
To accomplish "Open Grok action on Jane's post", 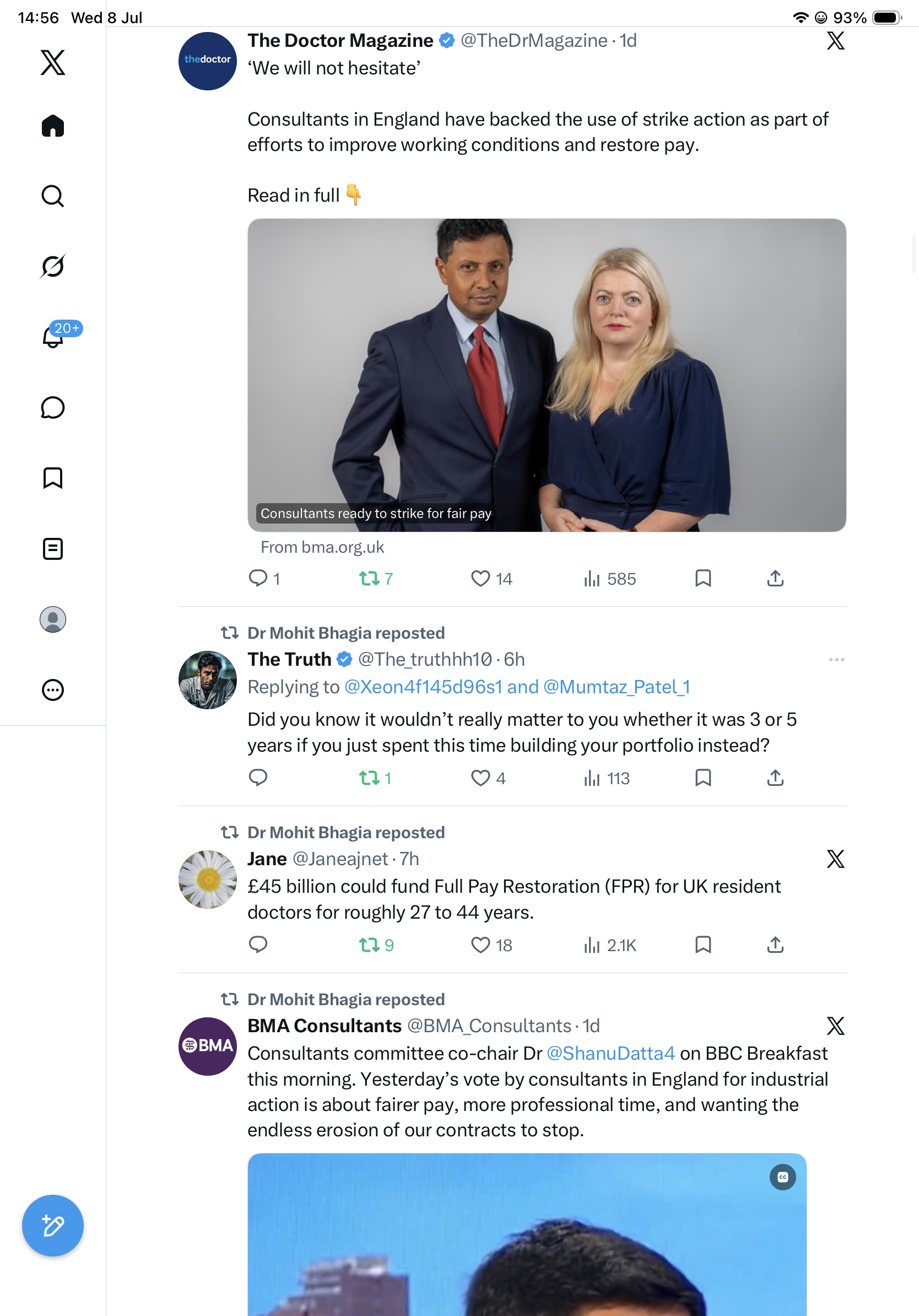I will (x=836, y=859).
